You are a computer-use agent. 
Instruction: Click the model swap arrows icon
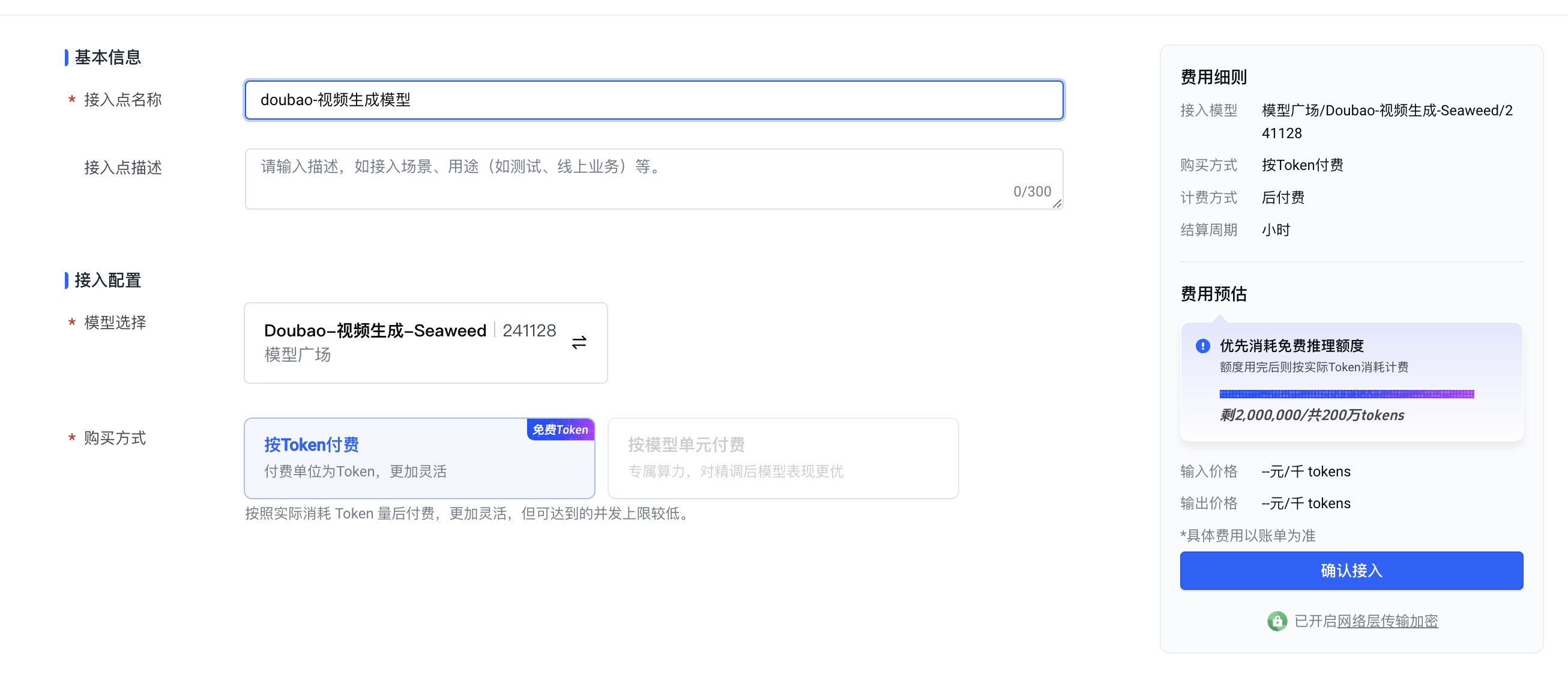tap(579, 343)
